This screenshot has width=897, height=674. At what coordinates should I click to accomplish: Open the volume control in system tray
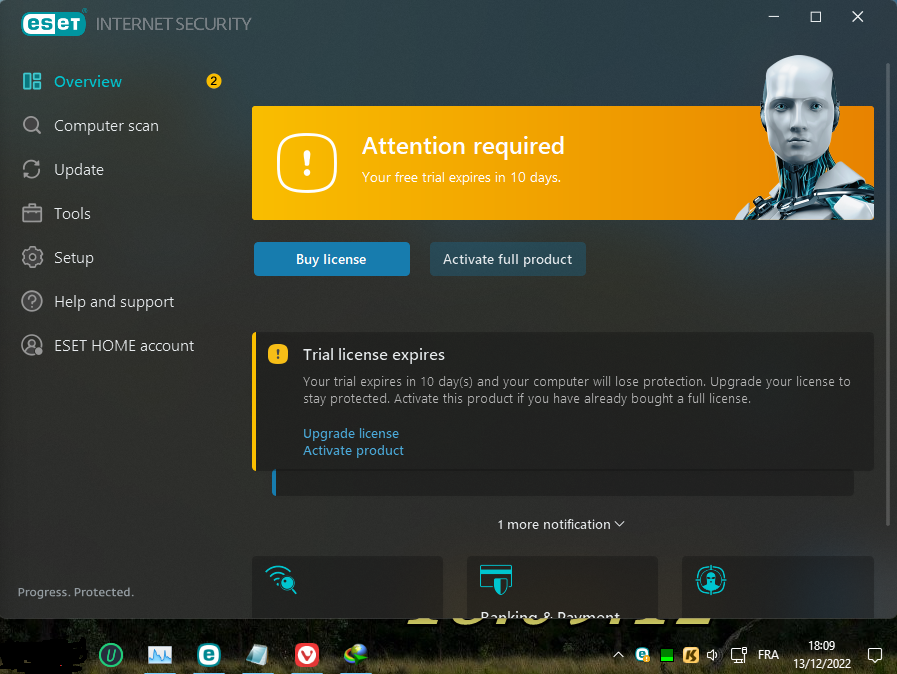713,655
